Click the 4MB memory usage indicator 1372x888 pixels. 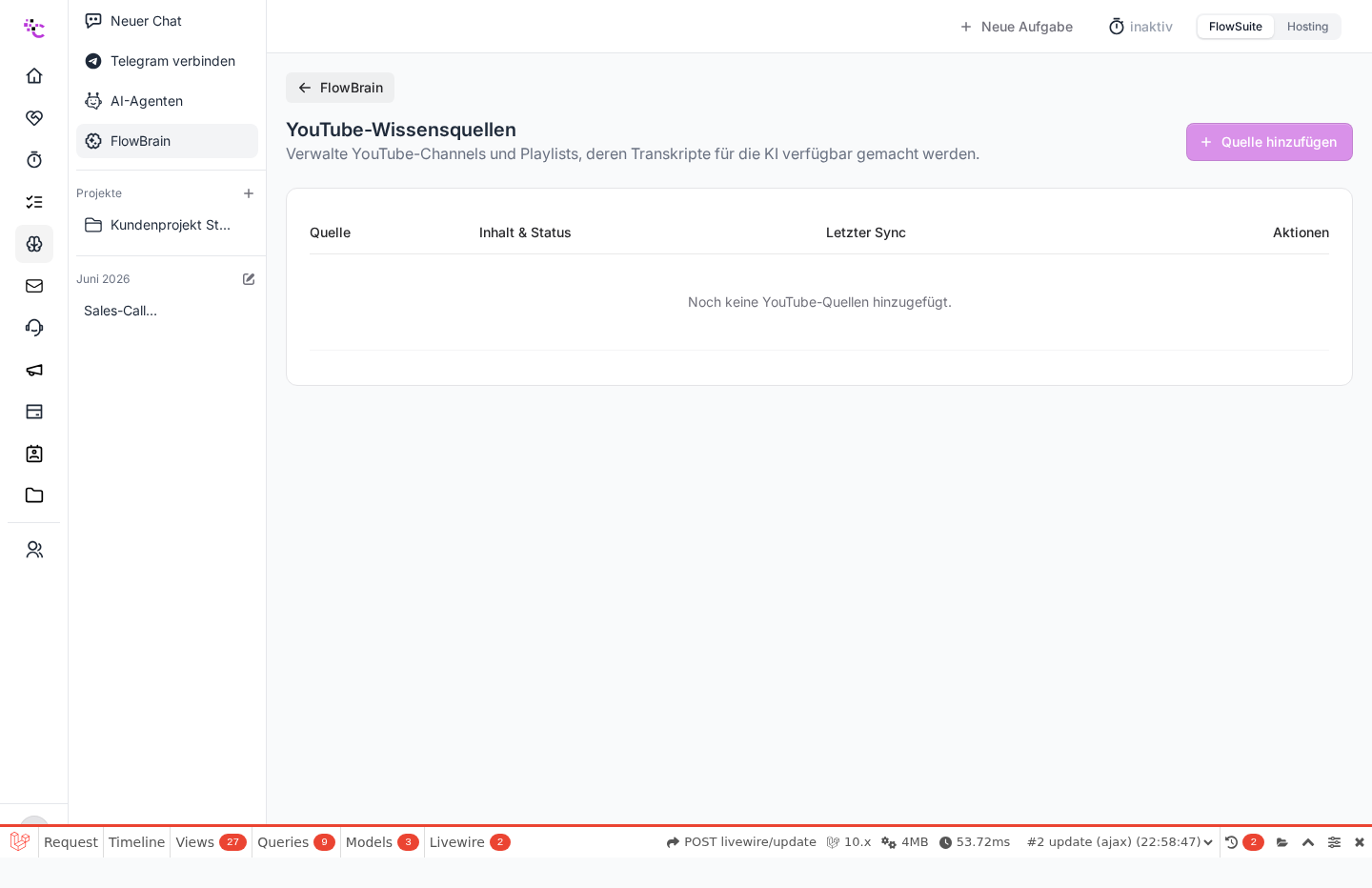(x=905, y=842)
